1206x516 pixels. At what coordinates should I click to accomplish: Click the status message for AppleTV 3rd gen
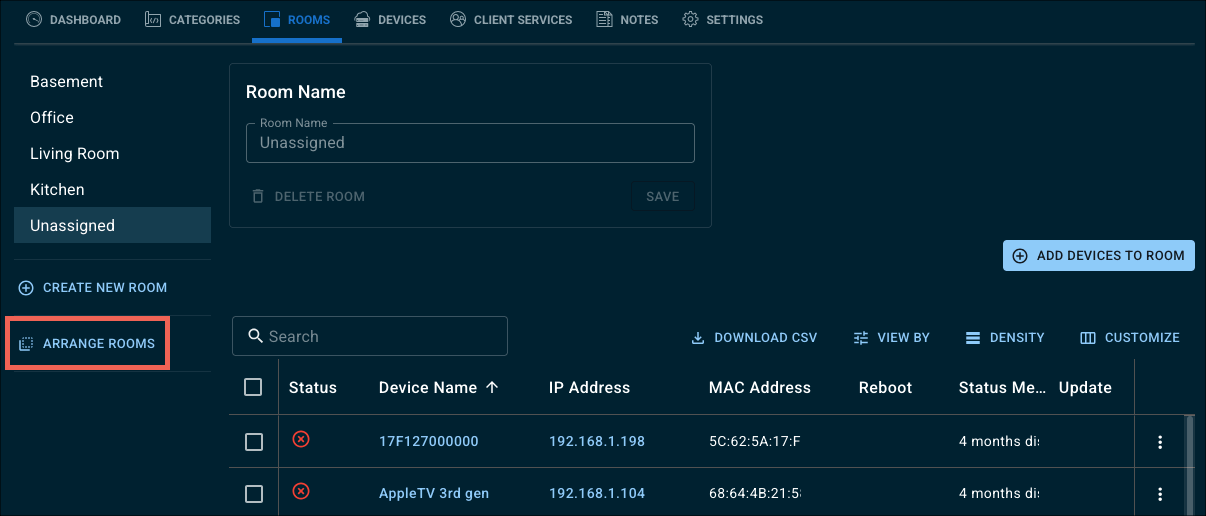1000,494
